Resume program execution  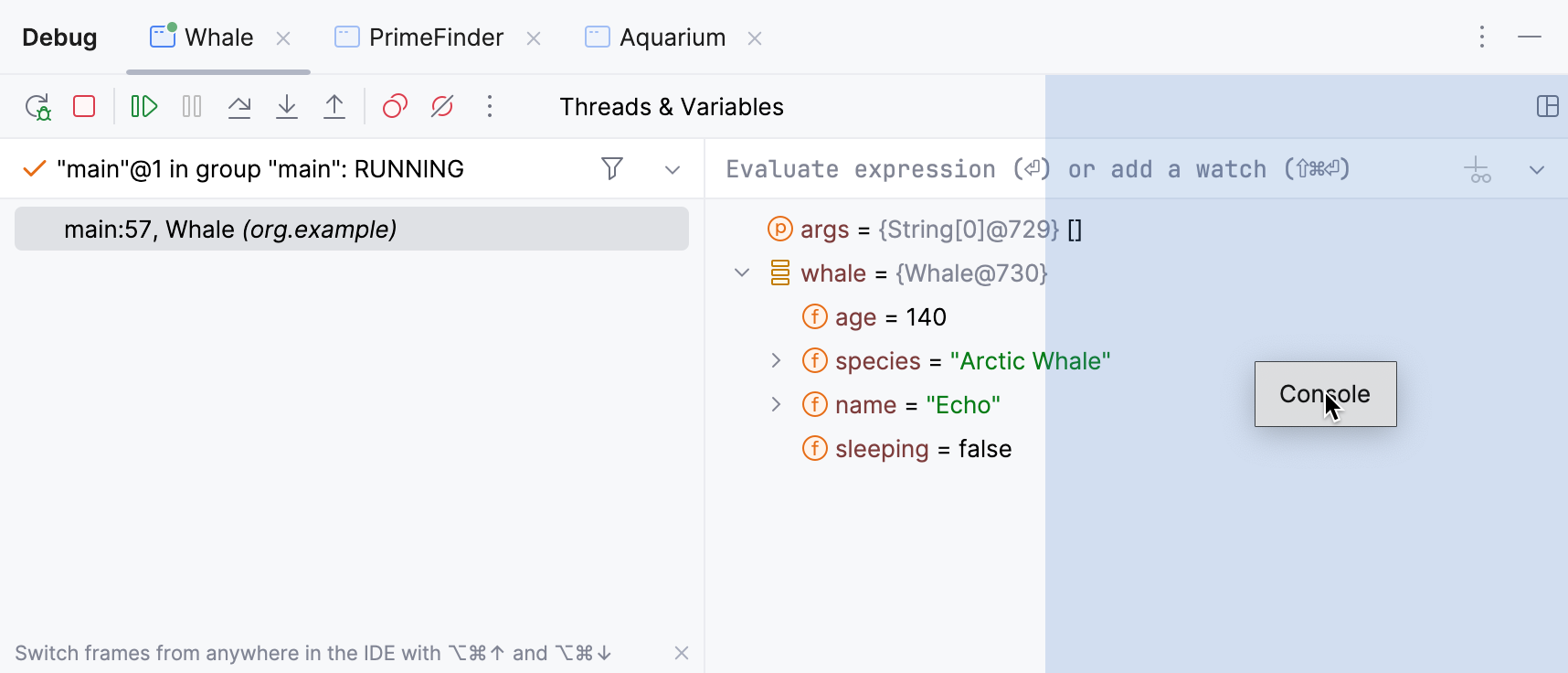tap(144, 107)
